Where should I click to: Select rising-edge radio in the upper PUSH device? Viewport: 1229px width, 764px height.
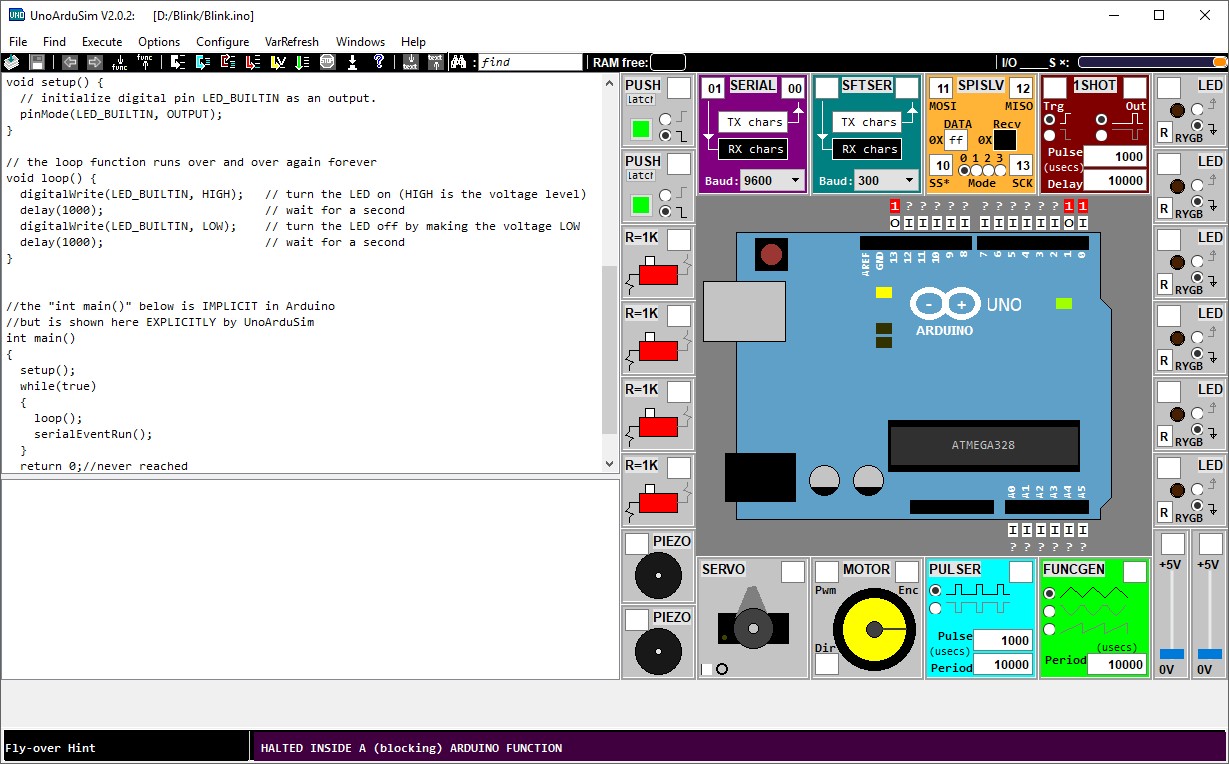coord(665,119)
